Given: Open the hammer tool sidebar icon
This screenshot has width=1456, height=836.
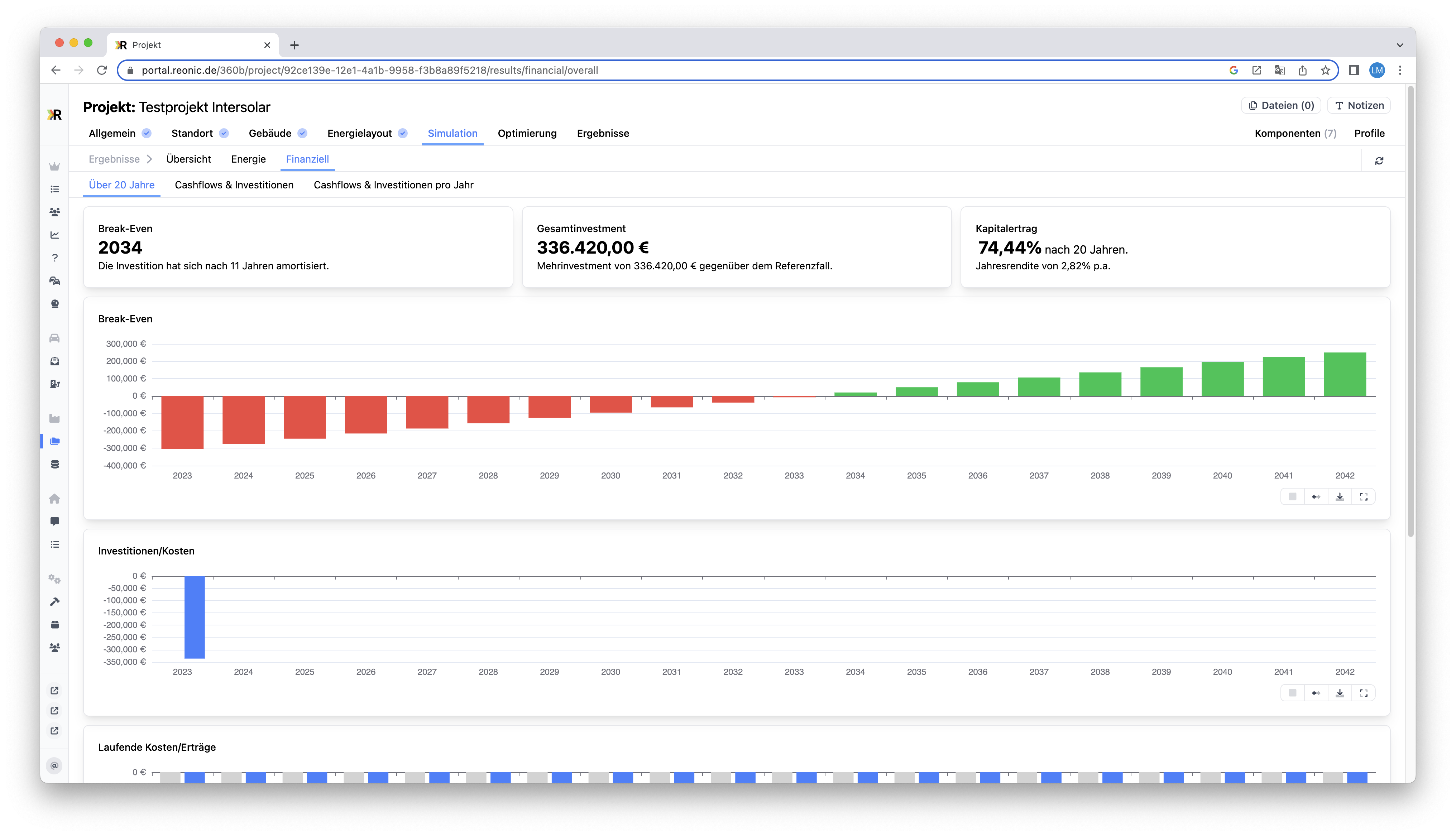Looking at the screenshot, I should point(54,602).
